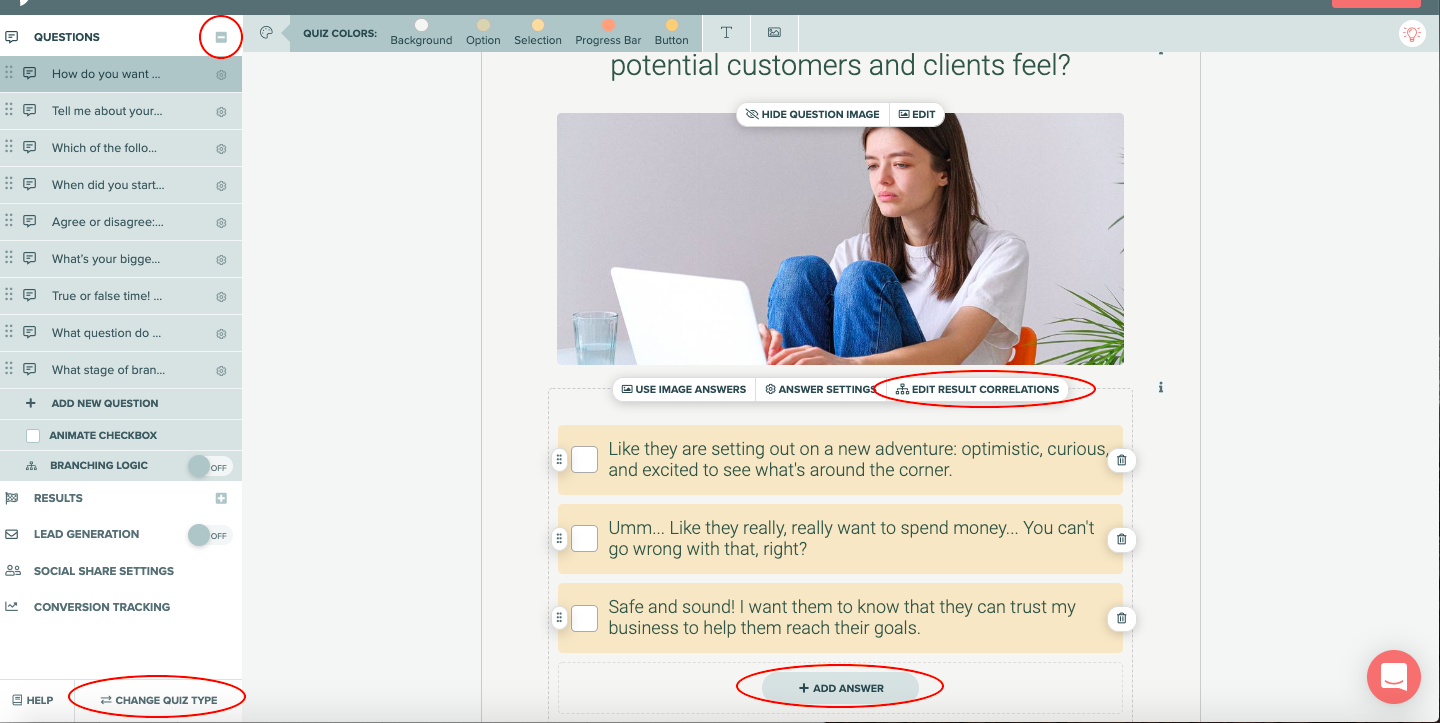Click drag handle of "Umm... Like they really" answer
Screen dimensions: 1440x723
pos(559,539)
